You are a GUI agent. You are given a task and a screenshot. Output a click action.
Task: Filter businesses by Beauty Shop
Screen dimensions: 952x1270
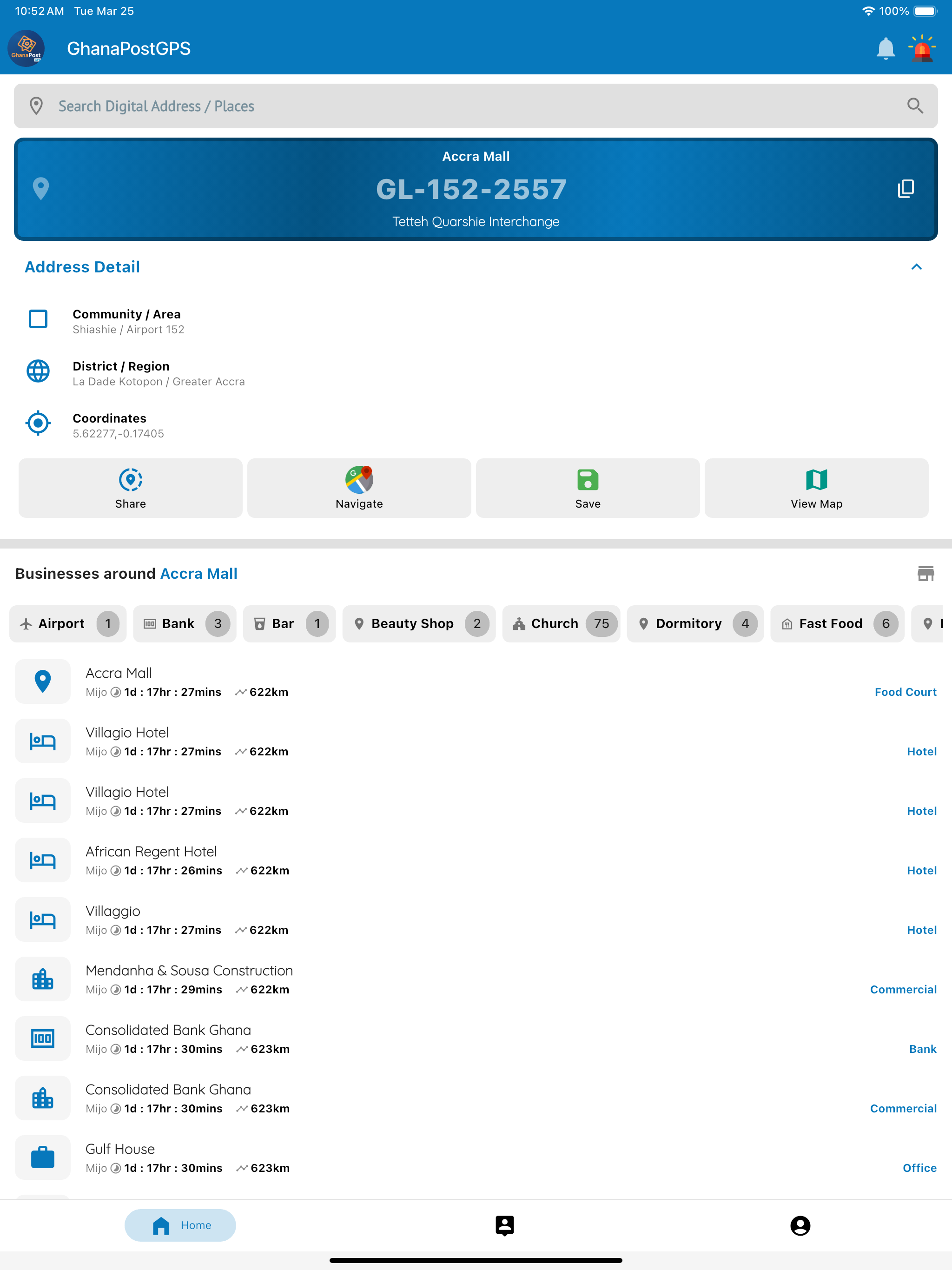pyautogui.click(x=418, y=623)
